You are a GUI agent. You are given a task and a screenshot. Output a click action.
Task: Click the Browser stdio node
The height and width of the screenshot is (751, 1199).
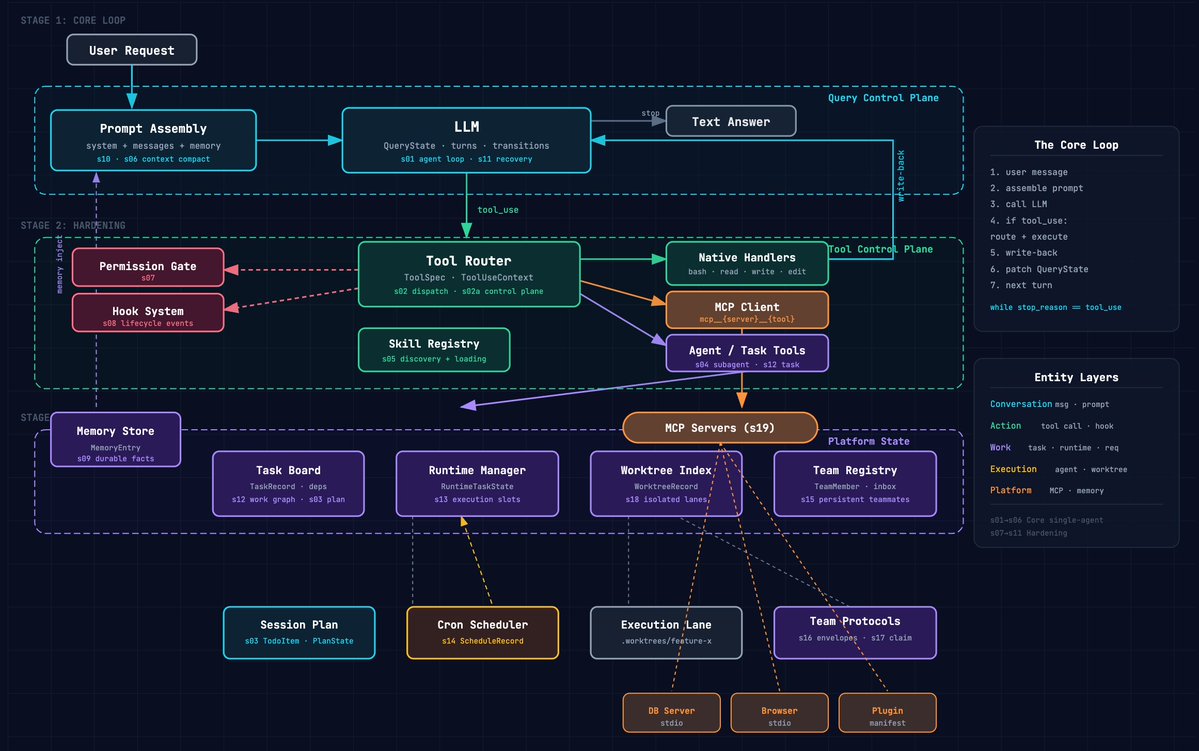click(x=779, y=712)
